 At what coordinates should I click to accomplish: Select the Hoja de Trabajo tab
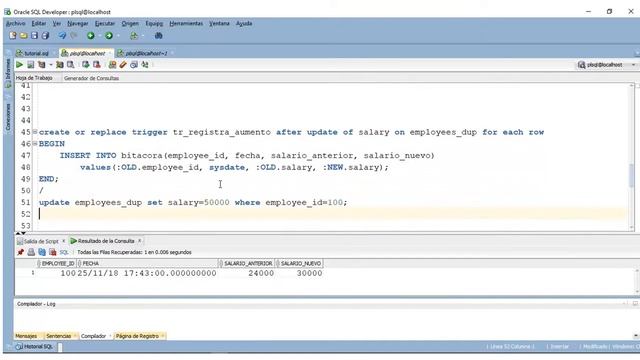[x=34, y=78]
